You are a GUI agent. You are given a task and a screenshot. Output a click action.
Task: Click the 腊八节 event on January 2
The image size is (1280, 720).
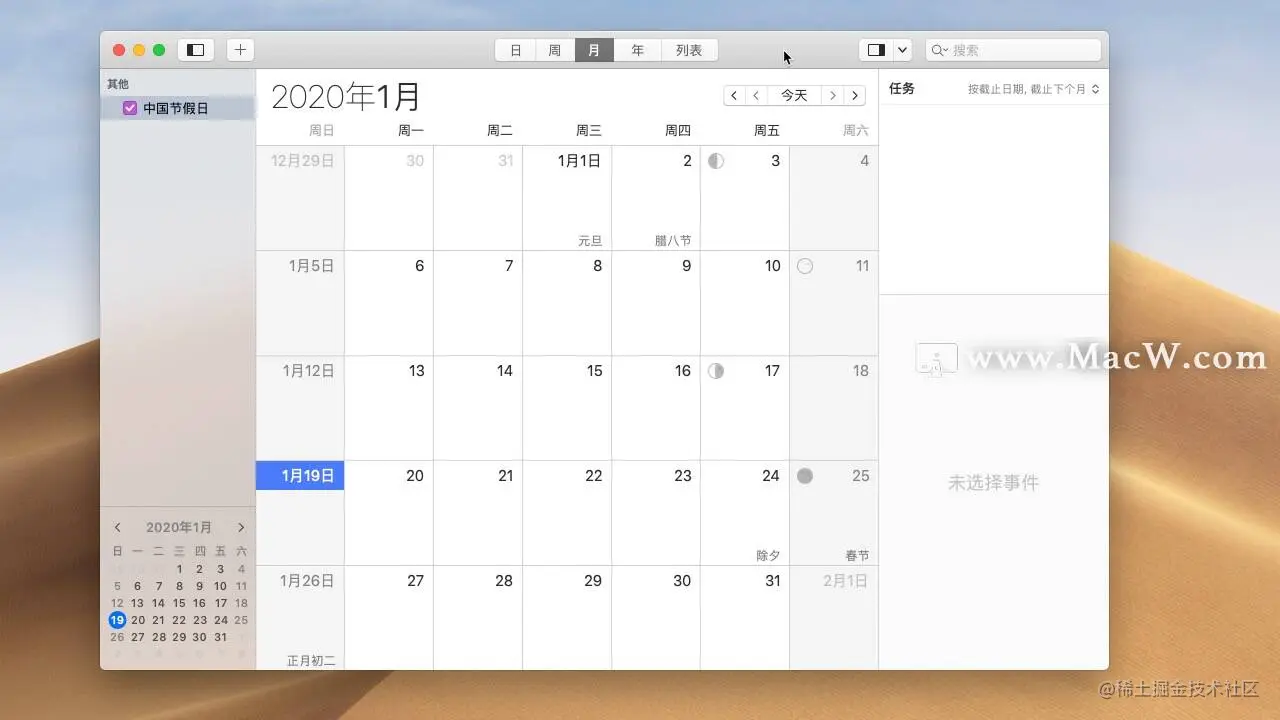[x=673, y=241]
